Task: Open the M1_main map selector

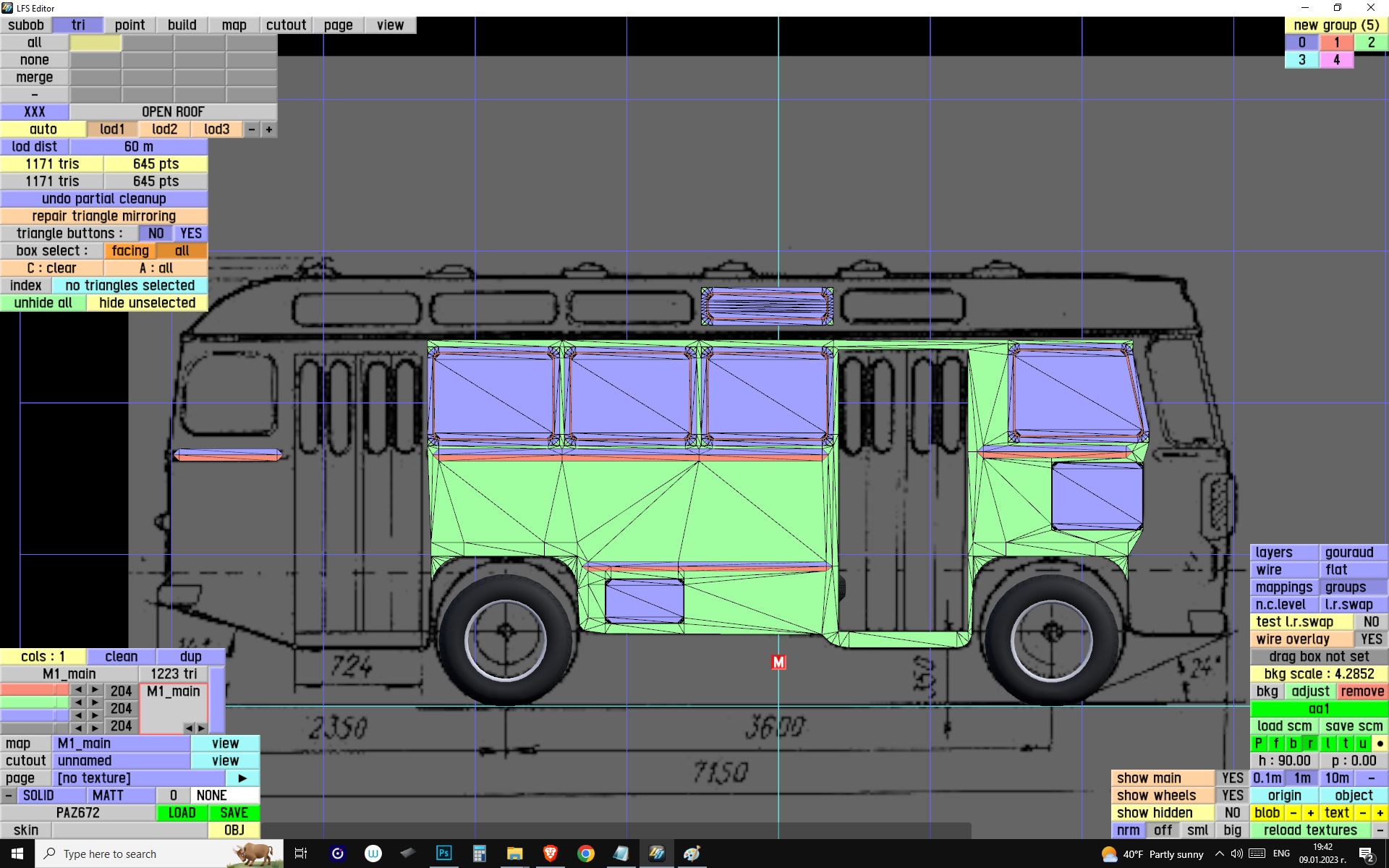Action: pos(121,744)
